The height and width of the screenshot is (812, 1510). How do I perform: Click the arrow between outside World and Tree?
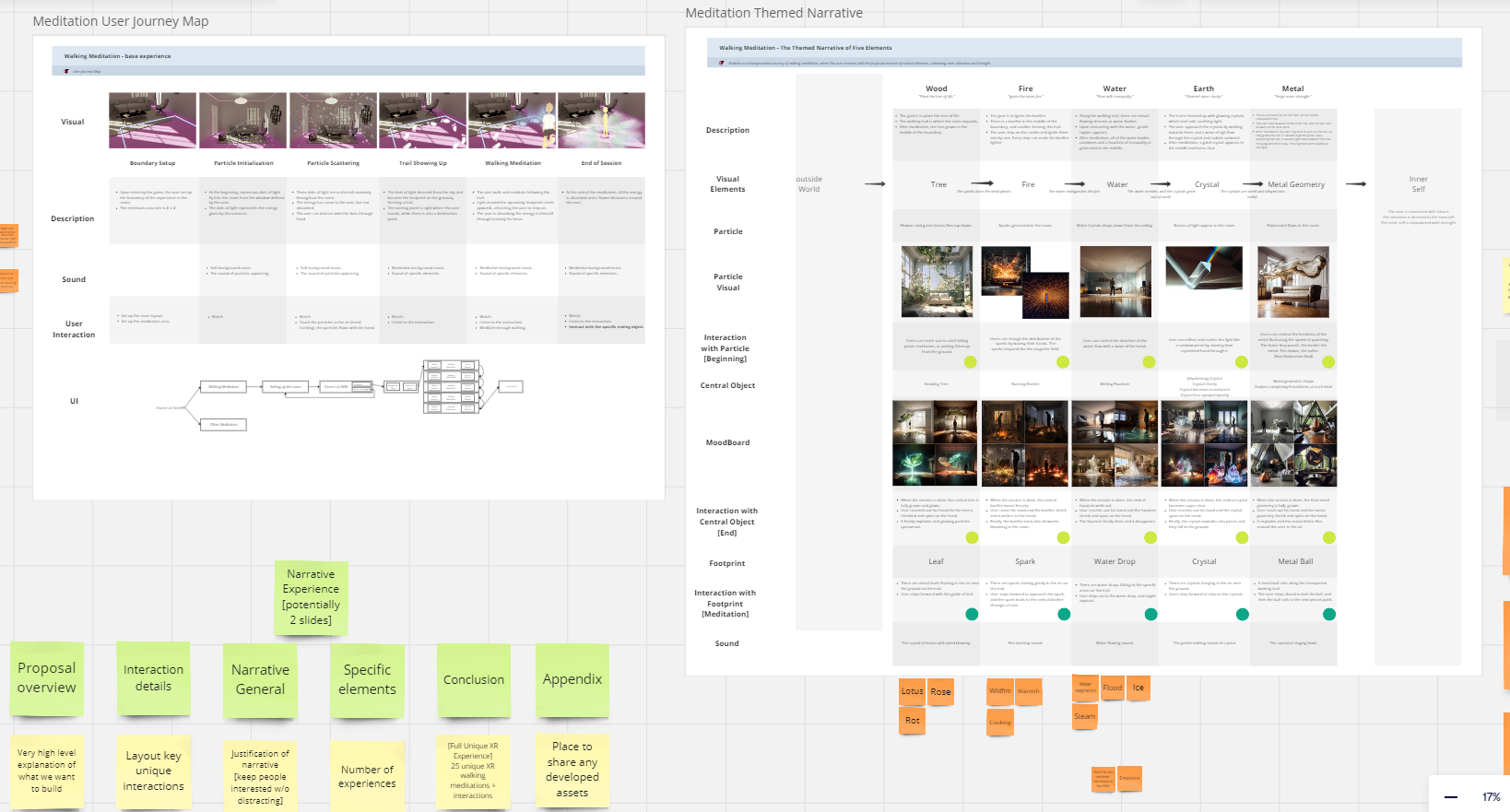[x=874, y=184]
